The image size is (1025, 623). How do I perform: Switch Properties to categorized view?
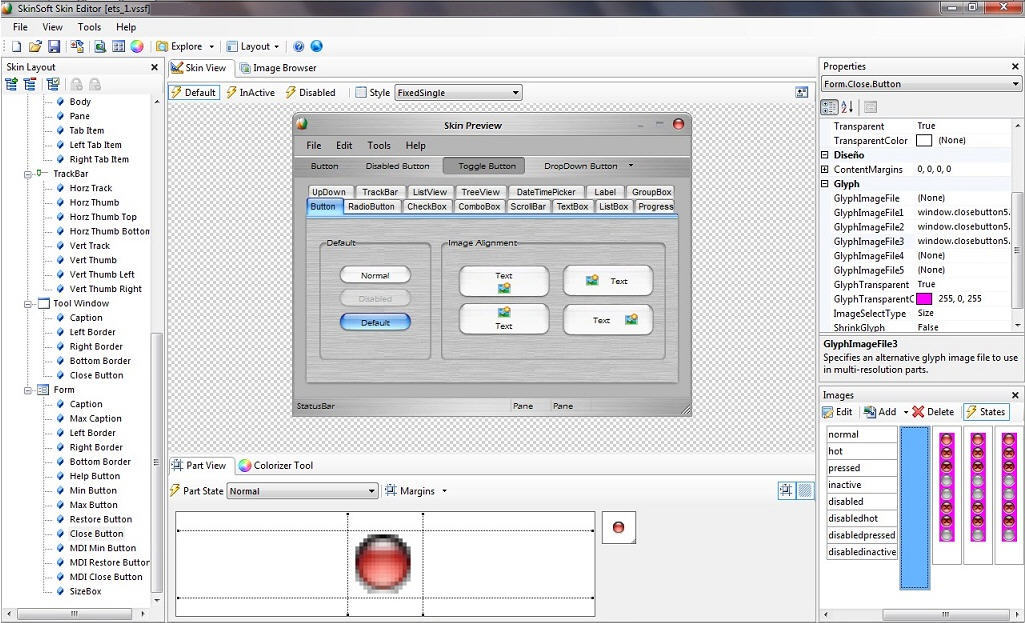(829, 107)
